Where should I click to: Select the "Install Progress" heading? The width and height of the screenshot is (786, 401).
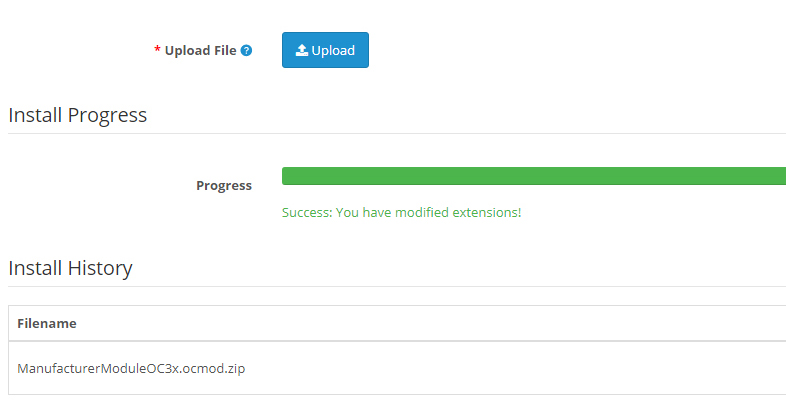[78, 115]
